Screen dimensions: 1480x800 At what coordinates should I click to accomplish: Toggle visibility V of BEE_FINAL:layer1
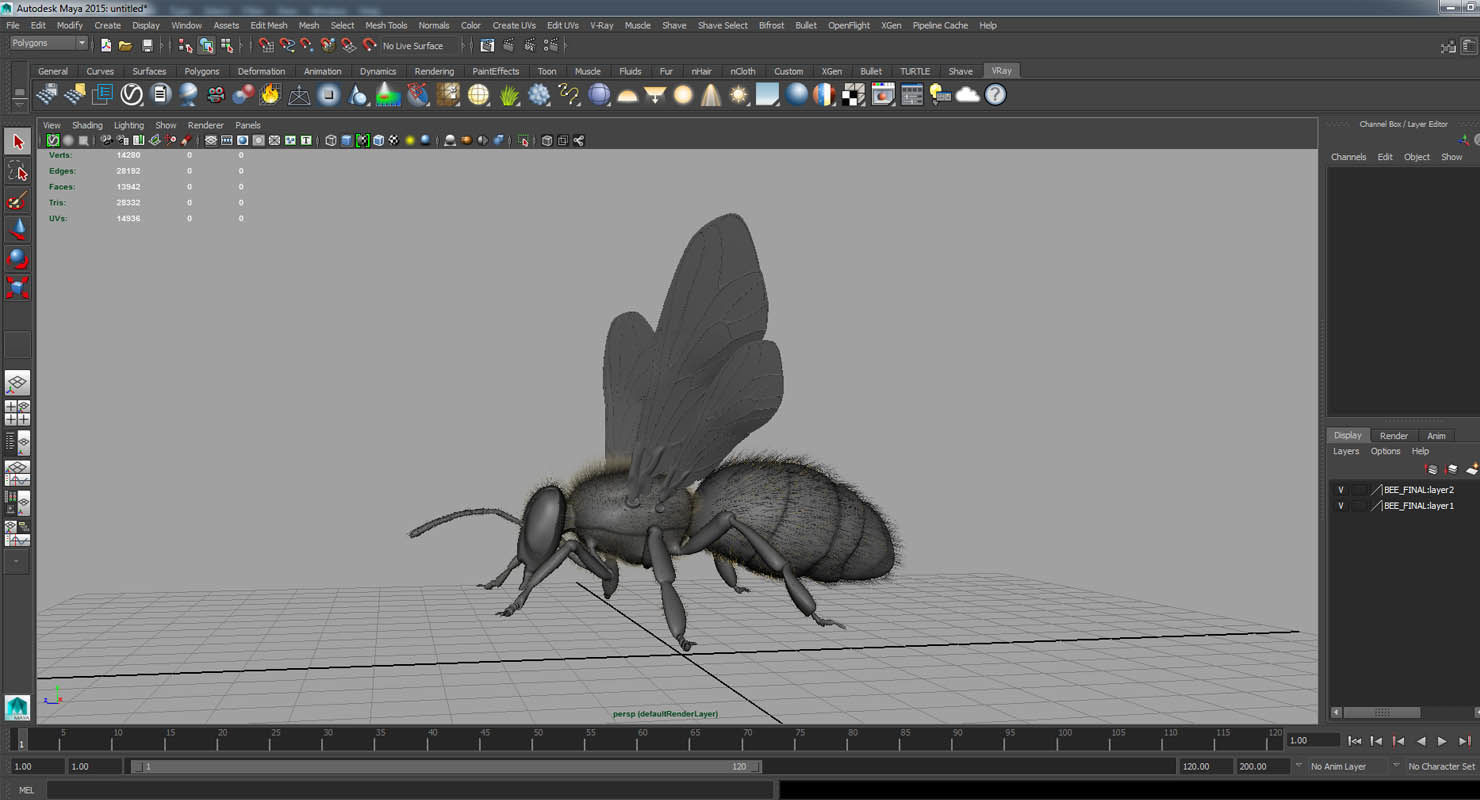(1341, 506)
